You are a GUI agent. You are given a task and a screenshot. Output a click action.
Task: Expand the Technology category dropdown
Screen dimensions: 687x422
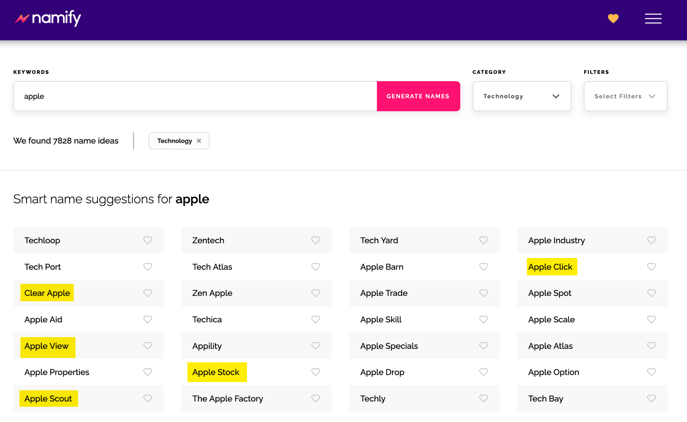pyautogui.click(x=521, y=96)
